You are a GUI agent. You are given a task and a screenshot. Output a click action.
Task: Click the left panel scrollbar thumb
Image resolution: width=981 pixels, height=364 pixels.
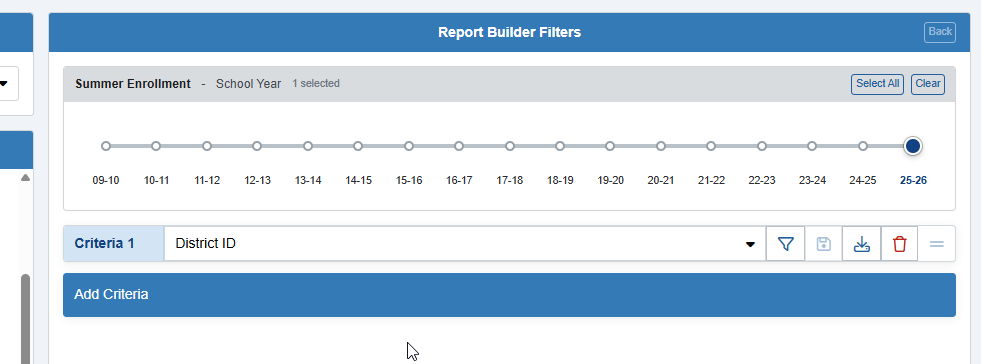25,319
